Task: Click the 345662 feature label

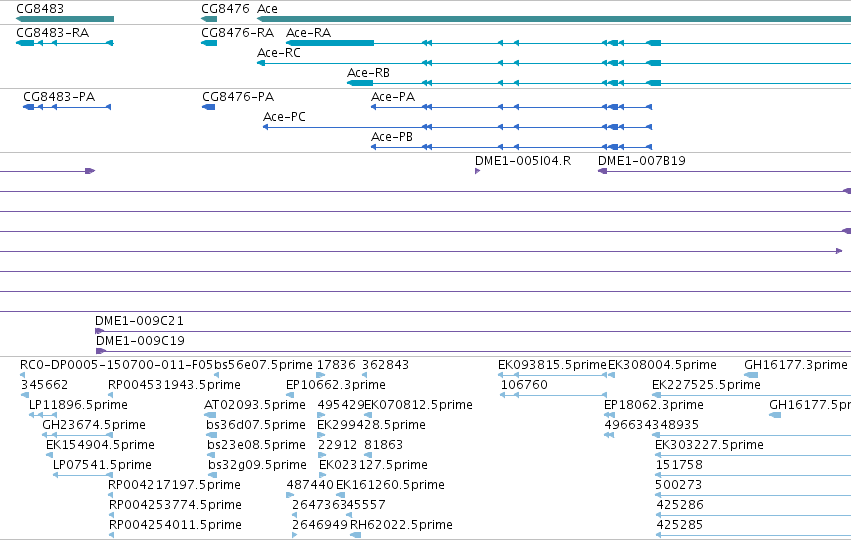Action: [45, 385]
